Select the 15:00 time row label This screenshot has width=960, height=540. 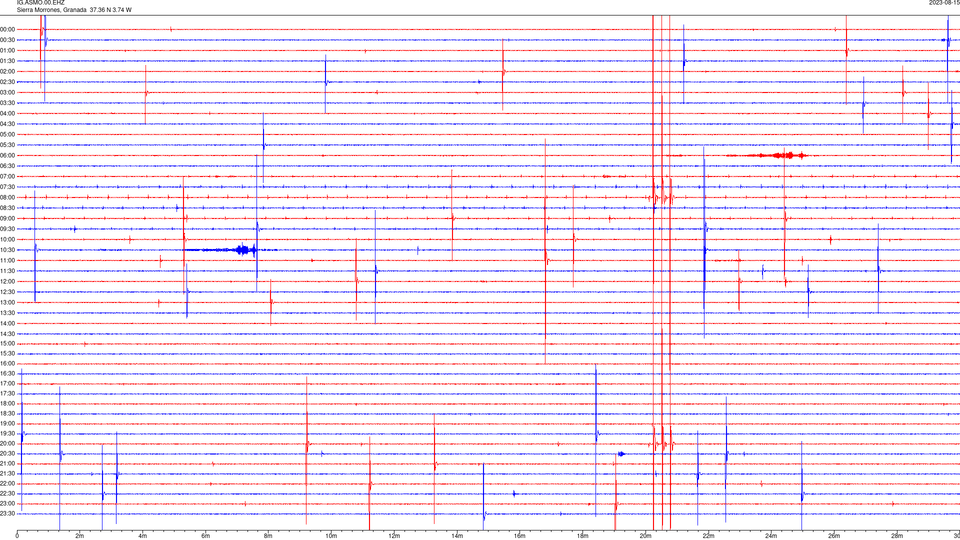point(7,343)
